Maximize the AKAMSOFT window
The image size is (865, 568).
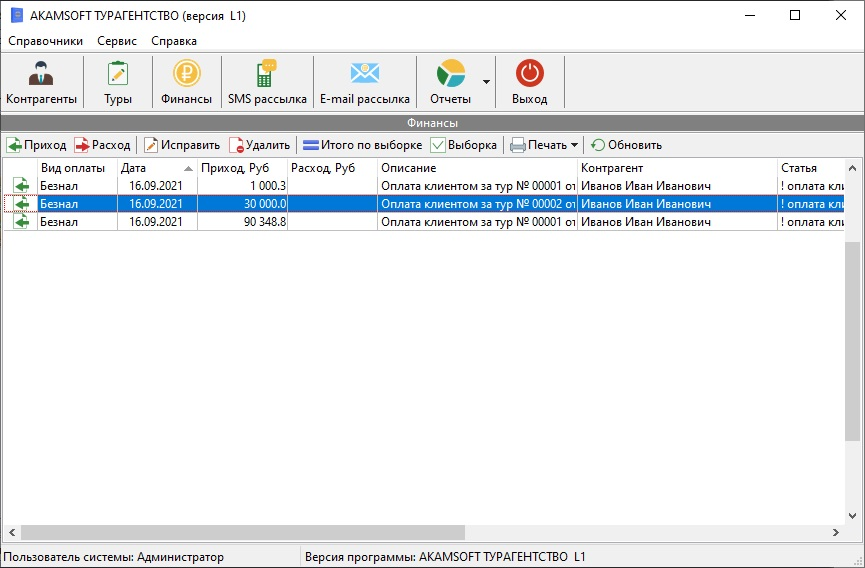795,15
